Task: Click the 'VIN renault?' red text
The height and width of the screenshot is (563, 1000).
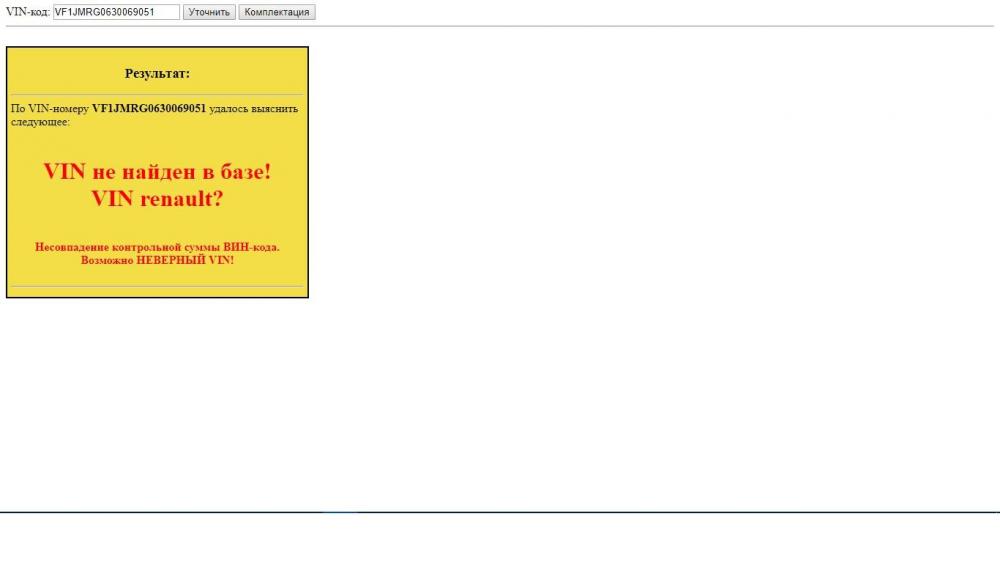Action: click(158, 199)
